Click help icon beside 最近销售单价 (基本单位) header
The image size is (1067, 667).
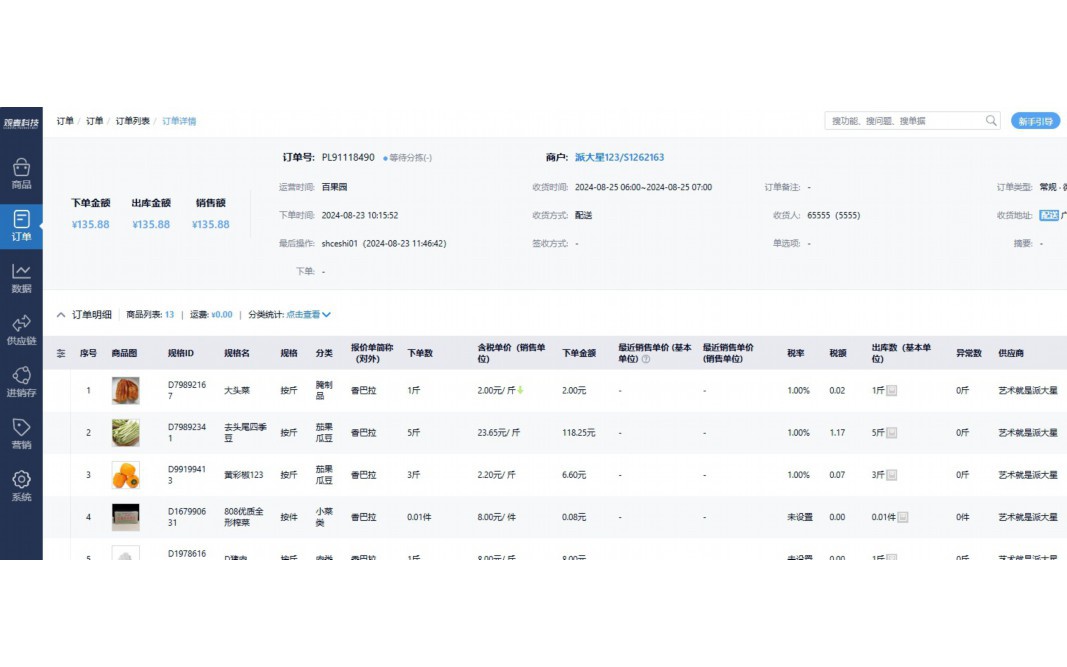pyautogui.click(x=645, y=360)
